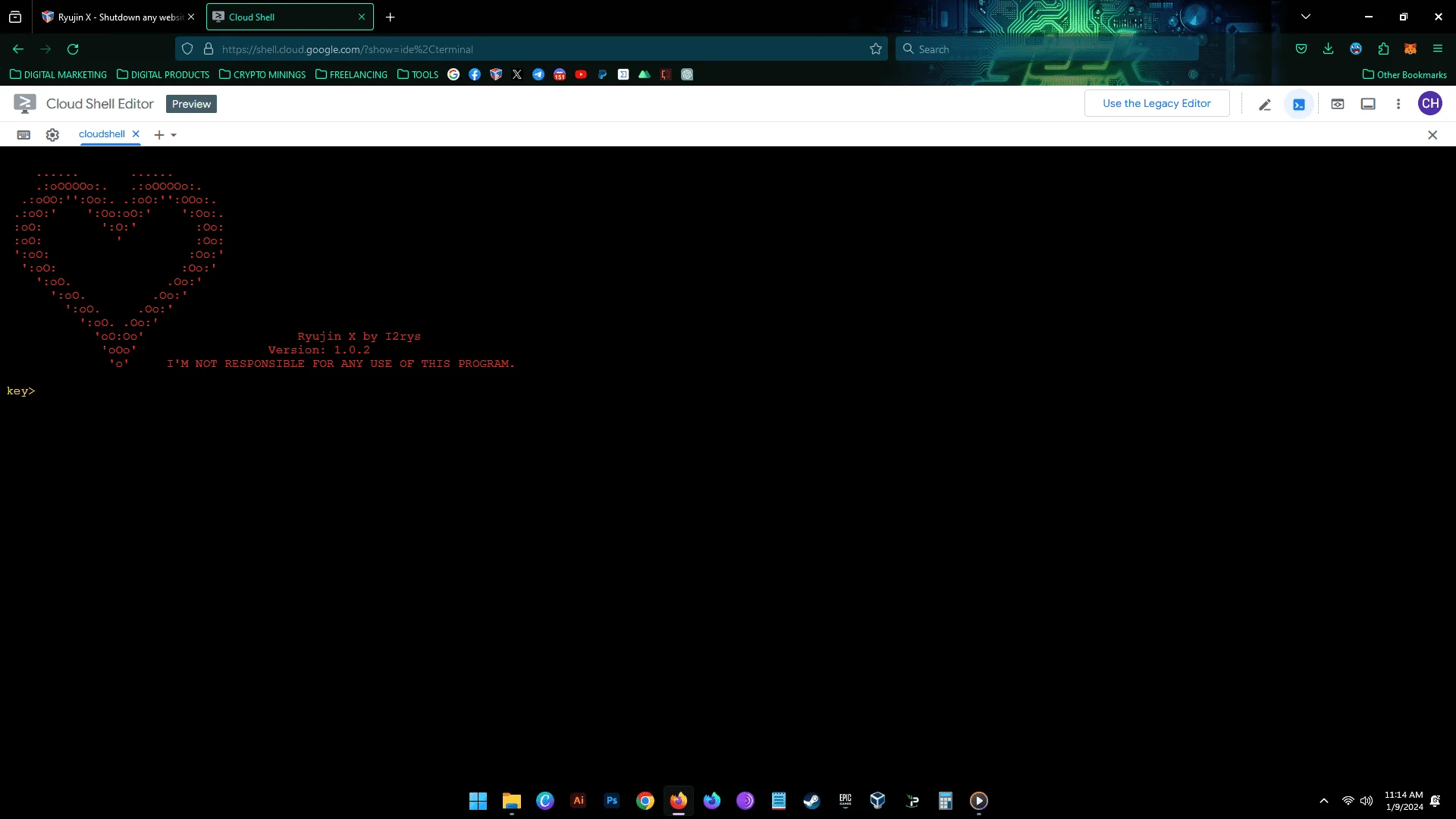Open the Pocket save icon
Screen dimensions: 1456x819
click(1301, 49)
